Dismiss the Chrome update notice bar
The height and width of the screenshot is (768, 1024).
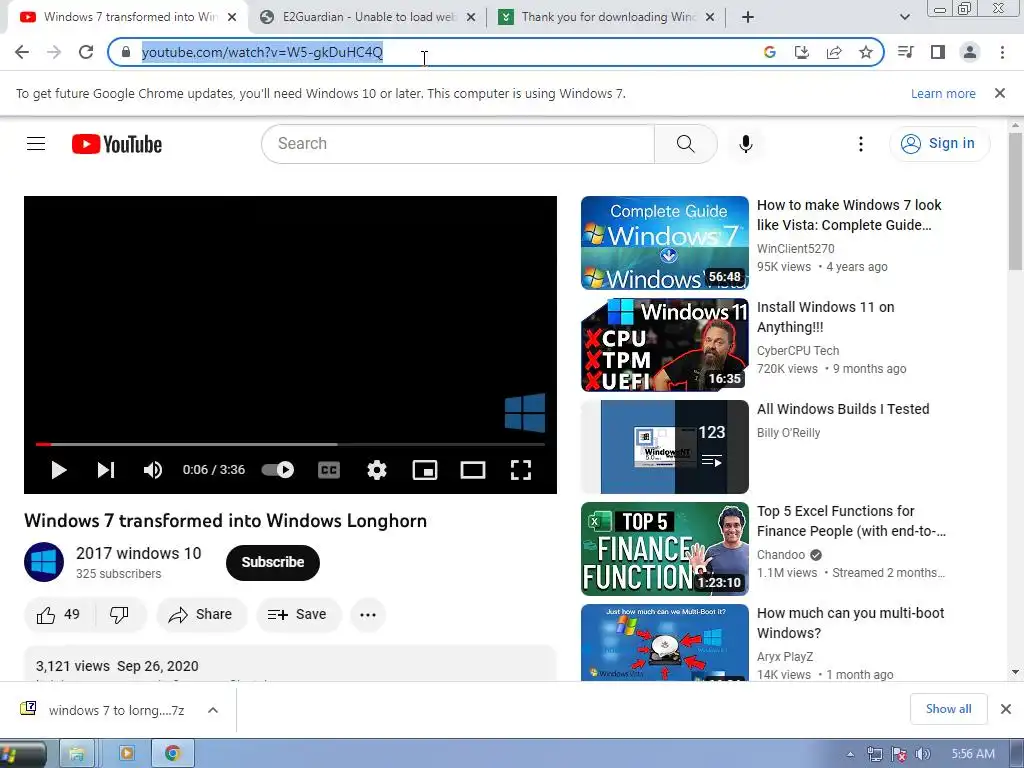(1000, 93)
